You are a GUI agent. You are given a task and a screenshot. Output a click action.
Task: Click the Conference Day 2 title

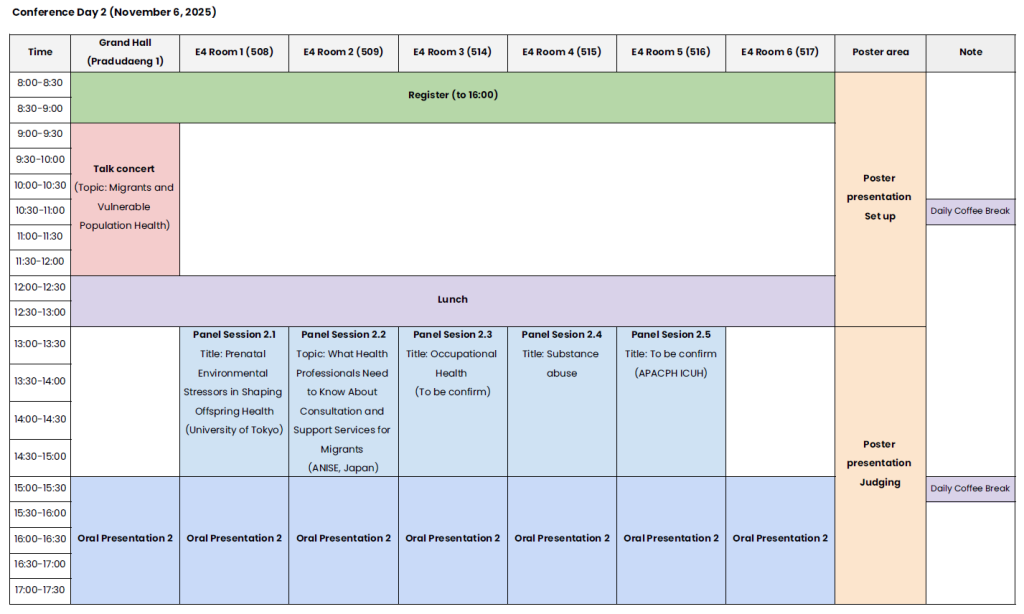point(113,13)
